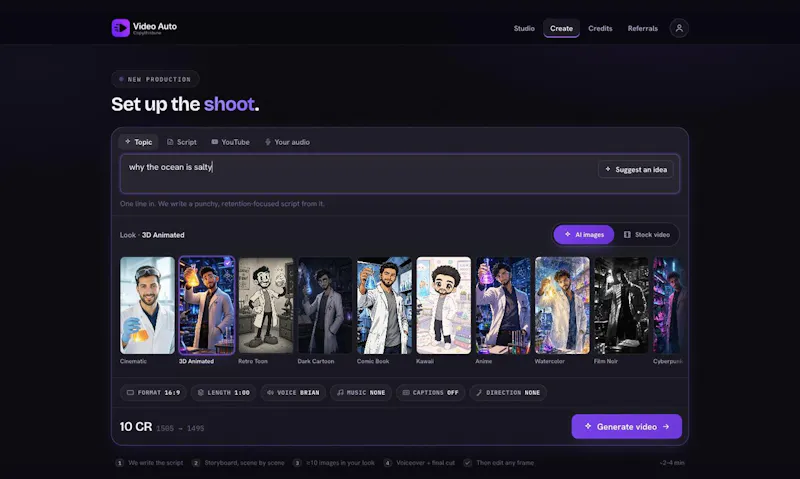The image size is (800, 479).
Task: Switch to the YouTube tab
Action: coord(231,142)
